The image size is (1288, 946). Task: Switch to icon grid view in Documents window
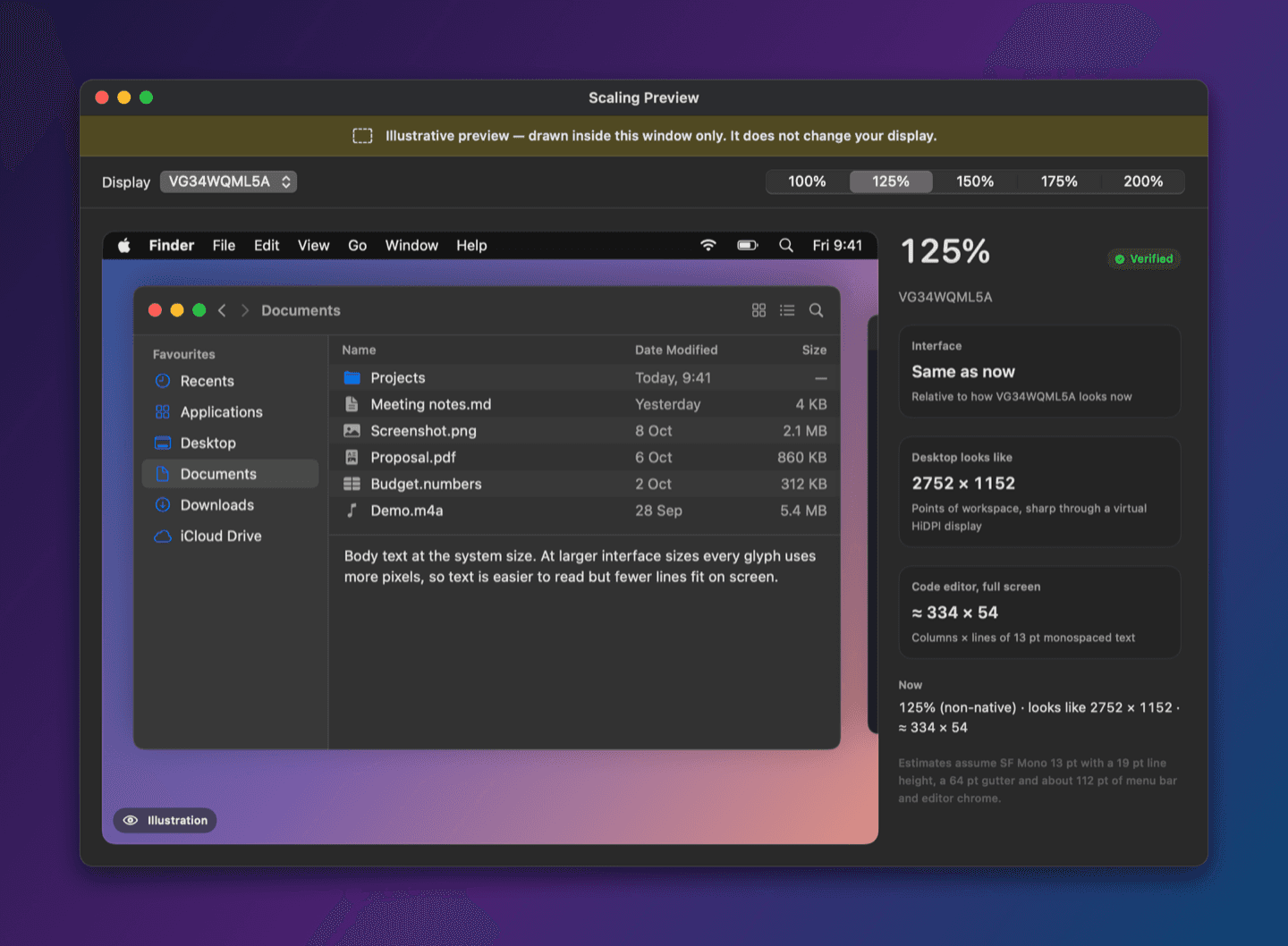click(758, 310)
